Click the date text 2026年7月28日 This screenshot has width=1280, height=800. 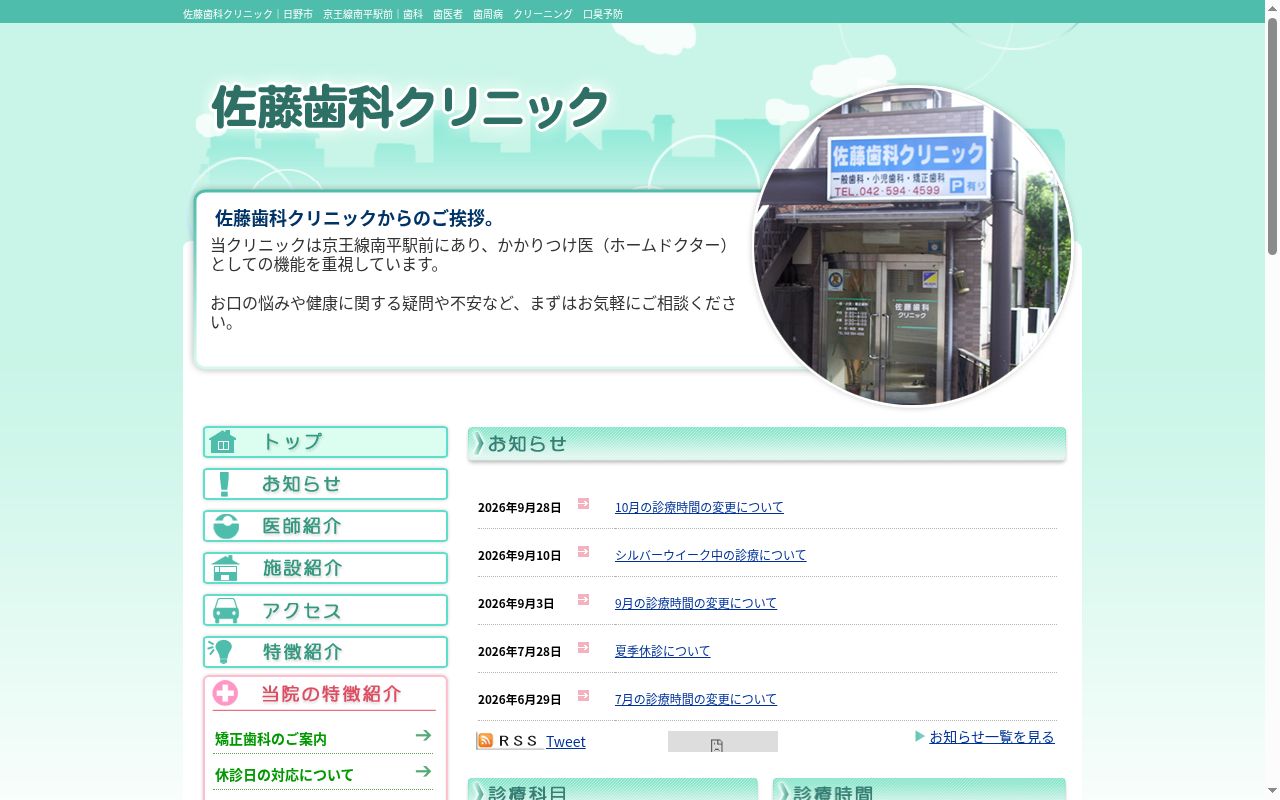point(519,652)
